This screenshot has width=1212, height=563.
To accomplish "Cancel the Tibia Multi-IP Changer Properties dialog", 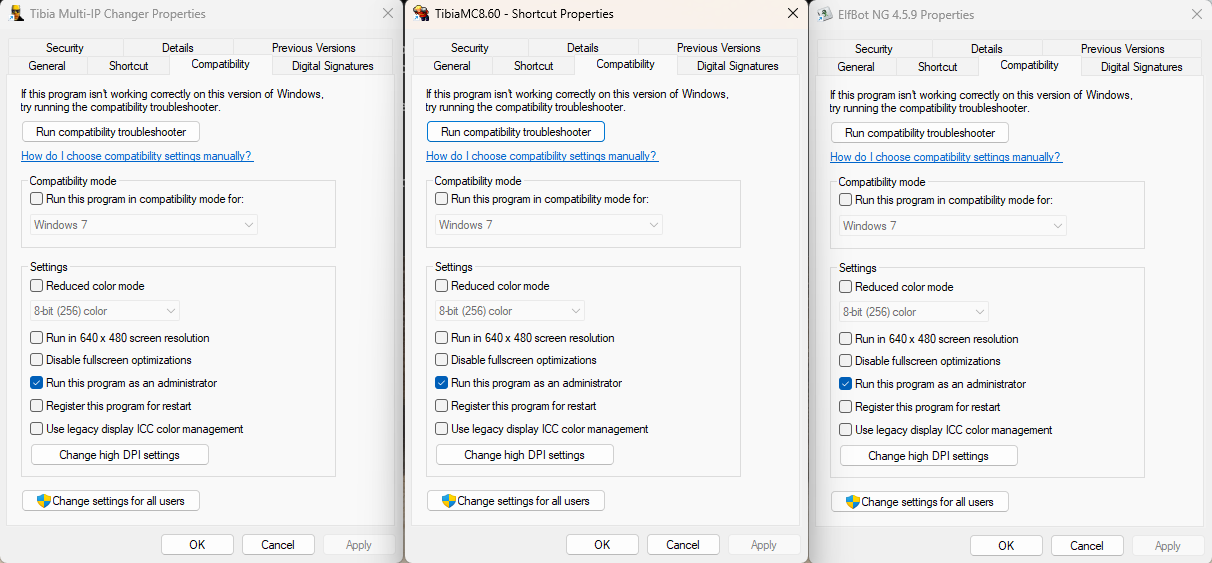I will click(x=278, y=545).
